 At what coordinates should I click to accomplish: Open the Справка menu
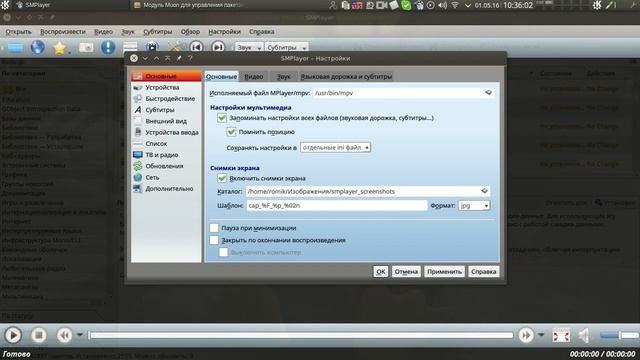[x=262, y=31]
